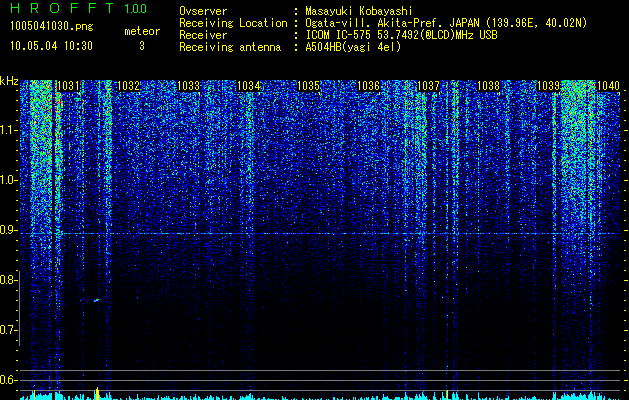Click the meteor count value 3

pos(142,46)
